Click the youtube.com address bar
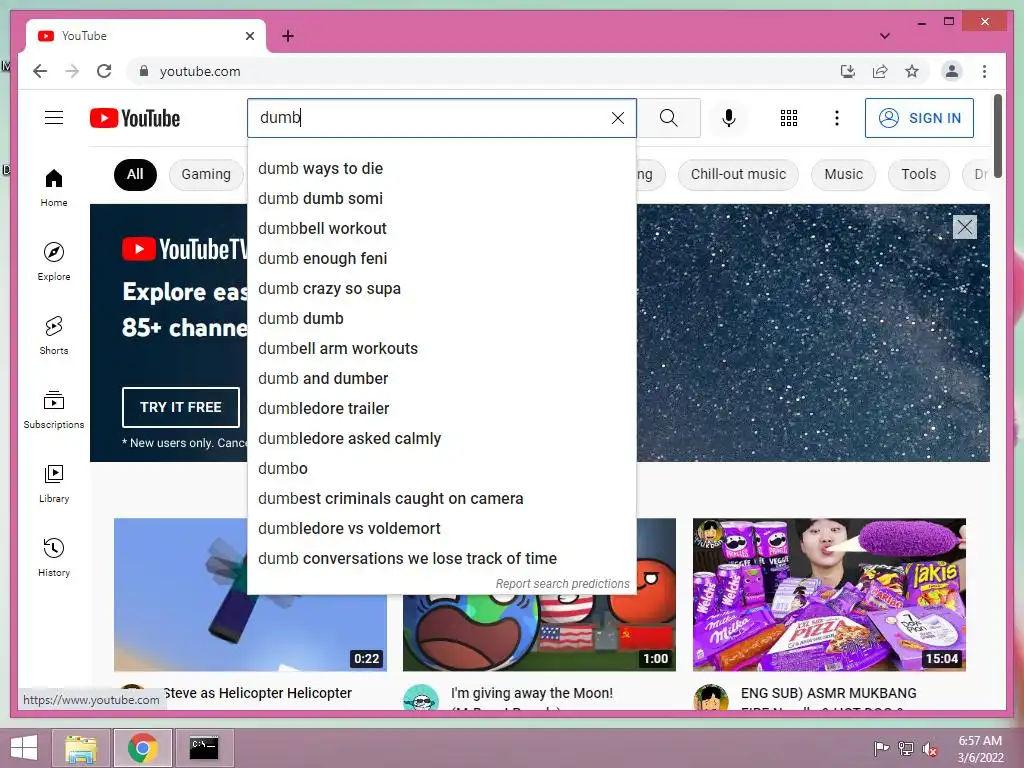The width and height of the screenshot is (1024, 768). [483, 71]
